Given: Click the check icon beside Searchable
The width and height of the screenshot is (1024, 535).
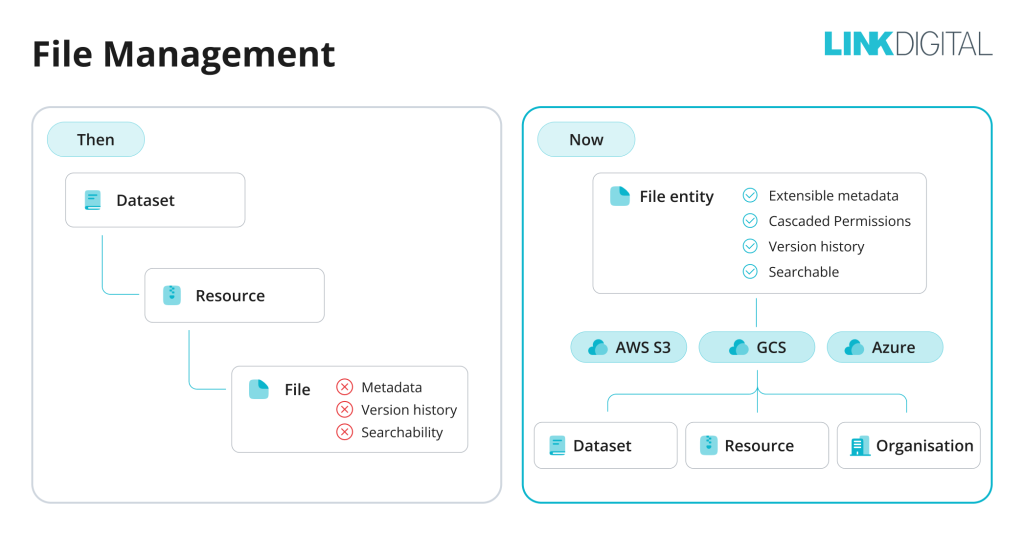Looking at the screenshot, I should (750, 272).
